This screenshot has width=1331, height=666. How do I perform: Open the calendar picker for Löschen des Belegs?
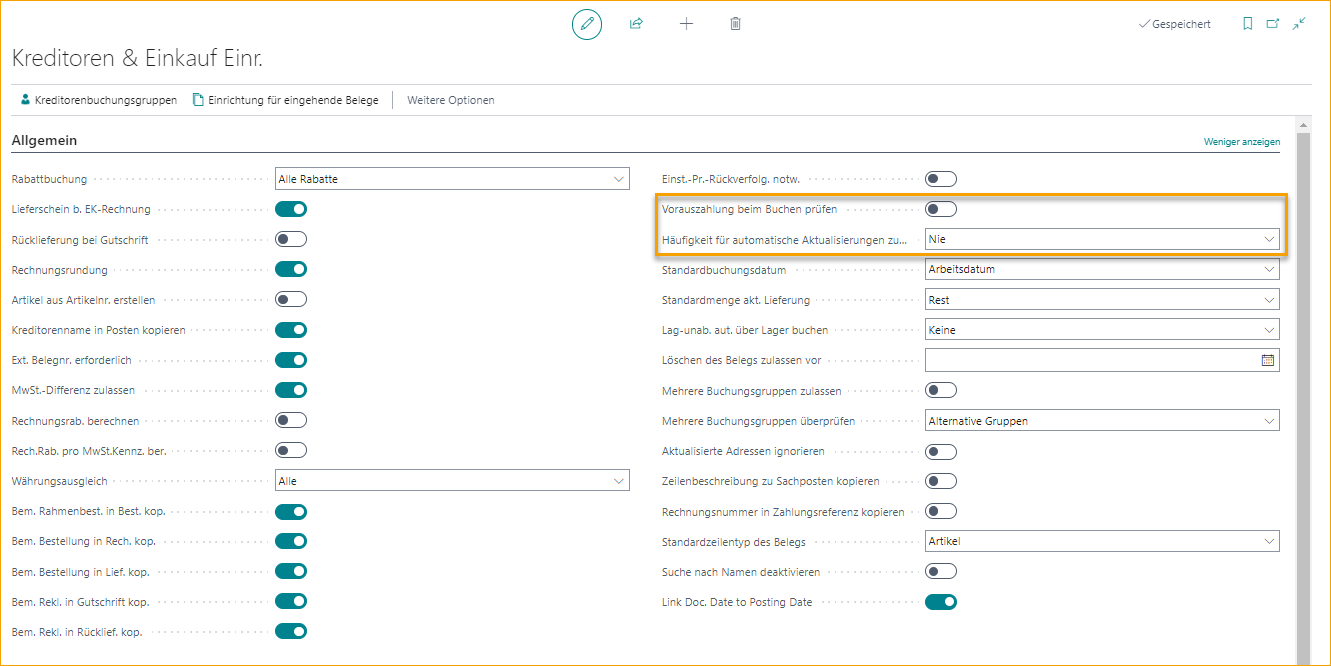[1268, 359]
